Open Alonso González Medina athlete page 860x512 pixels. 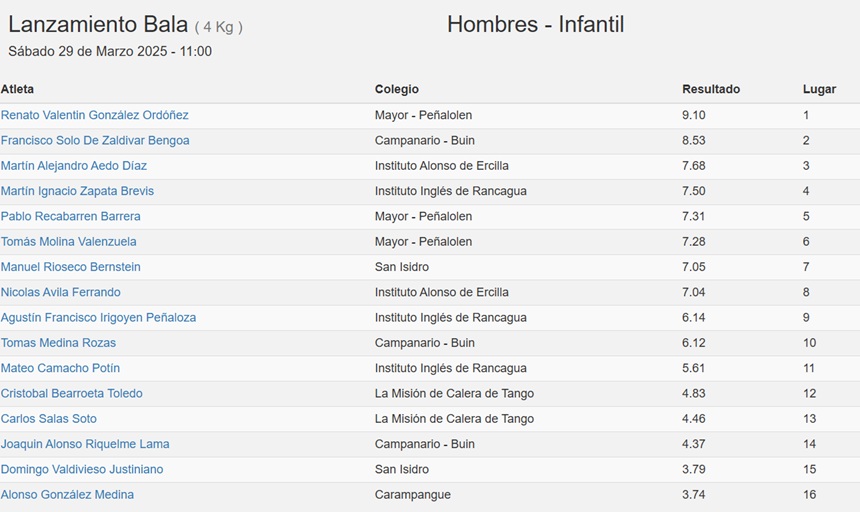point(67,494)
